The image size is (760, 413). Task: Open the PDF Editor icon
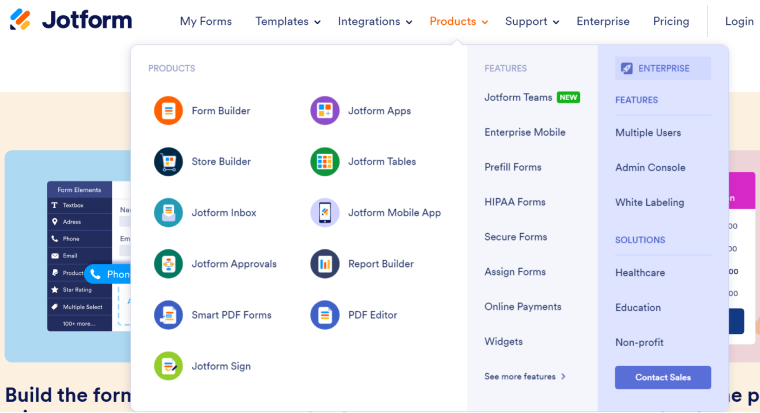click(x=325, y=315)
